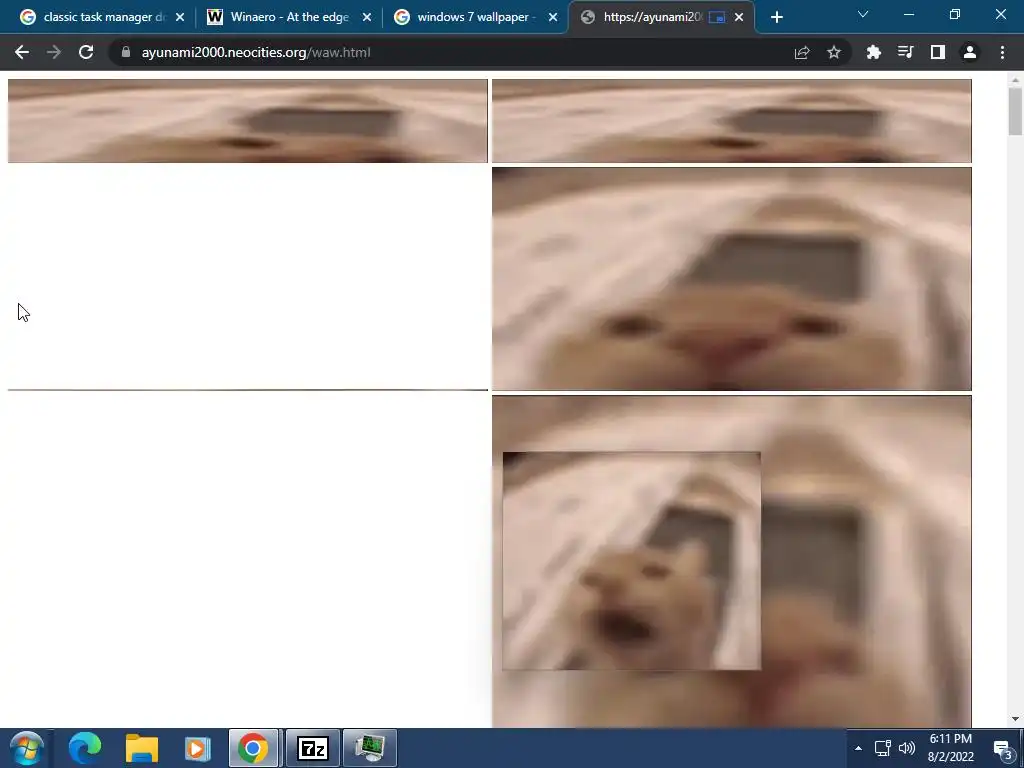Open the network tray icon
This screenshot has height=768, width=1024.
[883, 748]
